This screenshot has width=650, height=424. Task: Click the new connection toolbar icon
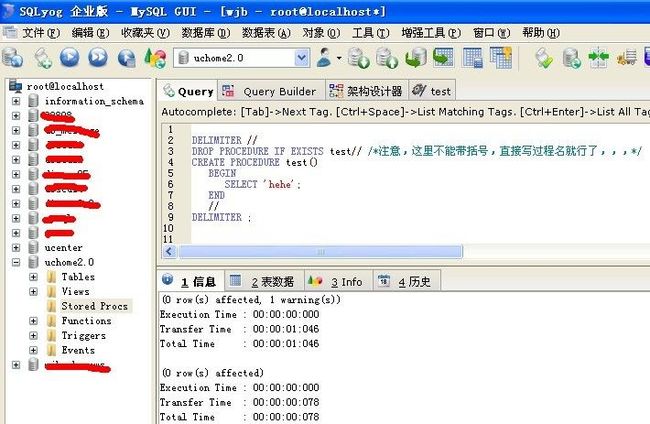[x=13, y=58]
